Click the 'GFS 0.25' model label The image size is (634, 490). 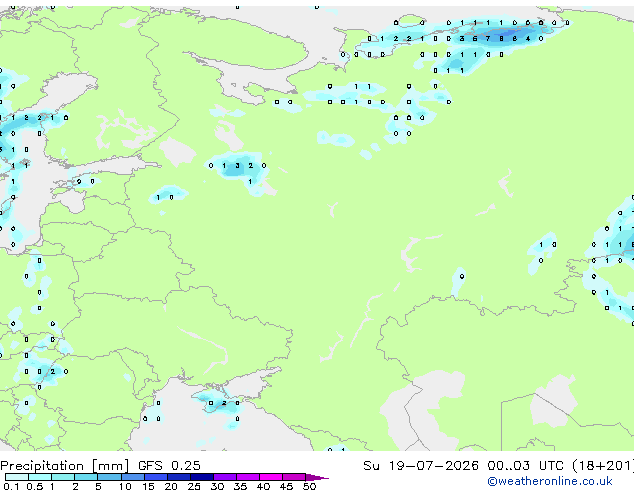point(169,466)
